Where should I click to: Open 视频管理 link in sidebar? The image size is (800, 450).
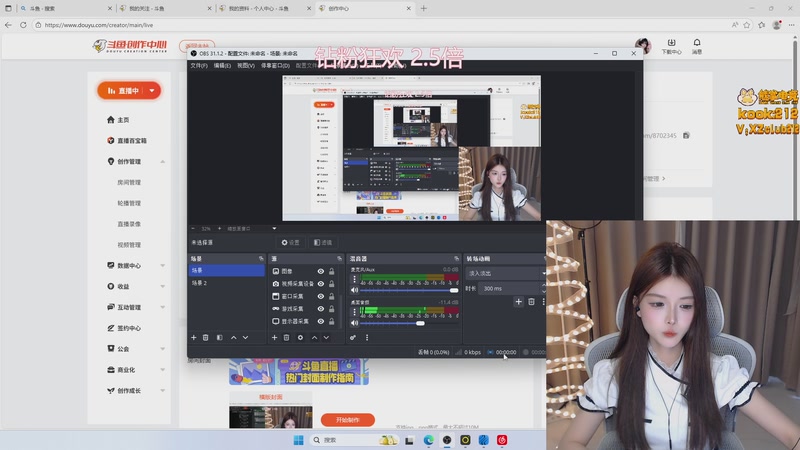129,245
